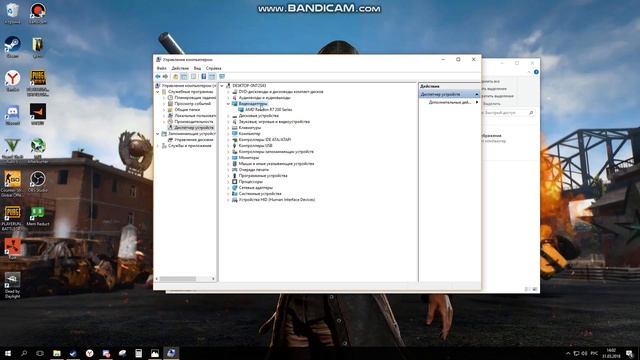The height and width of the screenshot is (360, 640).
Task: Click the Back arrow in the toolbar
Action: click(158, 77)
